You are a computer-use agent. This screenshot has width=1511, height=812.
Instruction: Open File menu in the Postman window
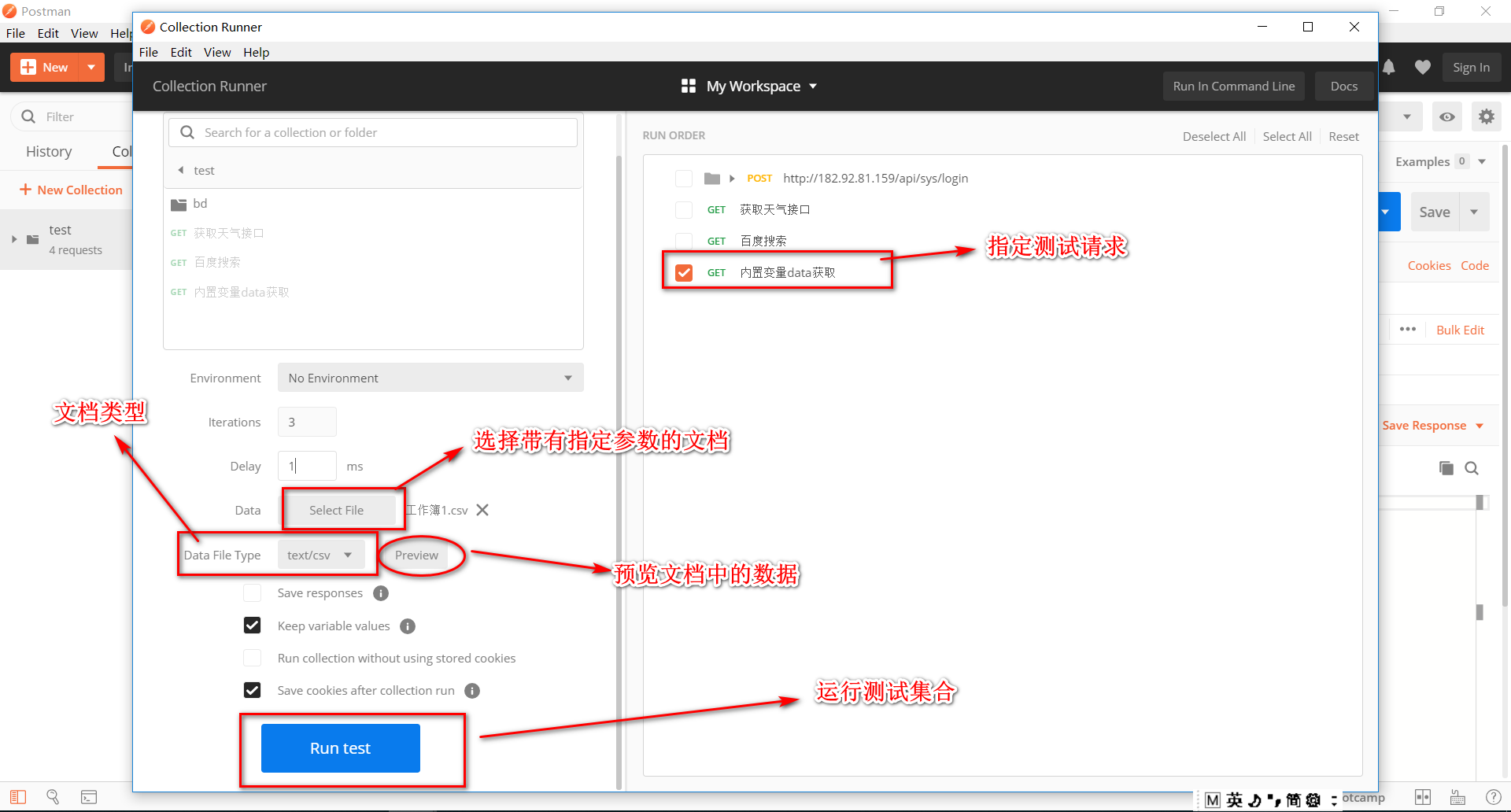tap(16, 33)
